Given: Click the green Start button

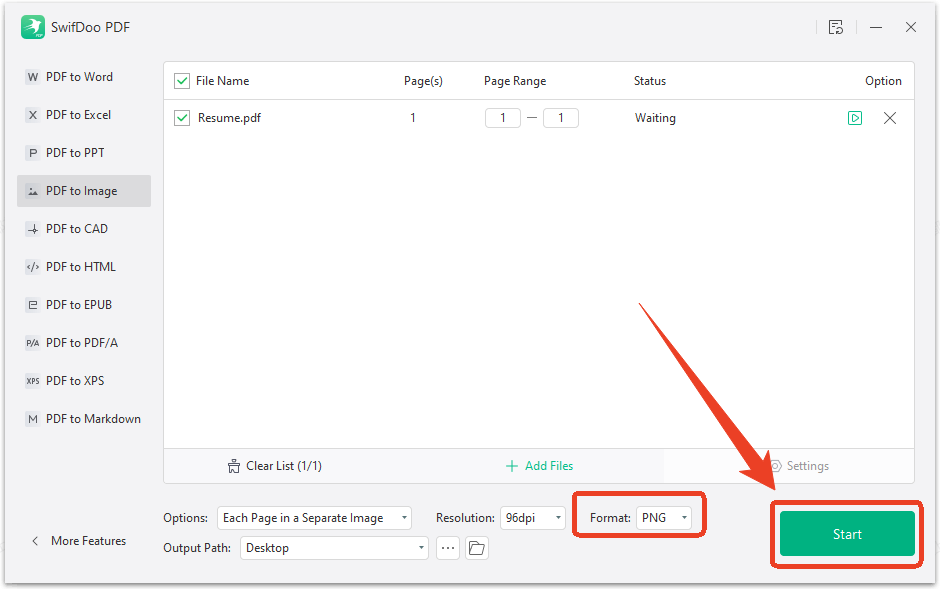Looking at the screenshot, I should tap(847, 534).
